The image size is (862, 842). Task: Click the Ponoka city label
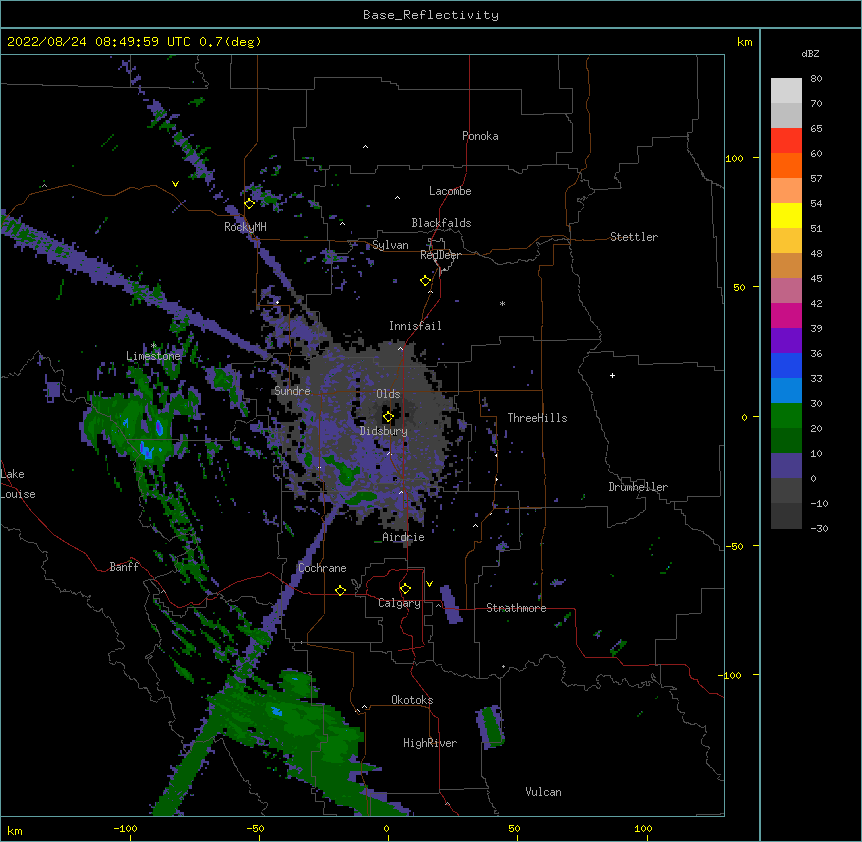[480, 136]
